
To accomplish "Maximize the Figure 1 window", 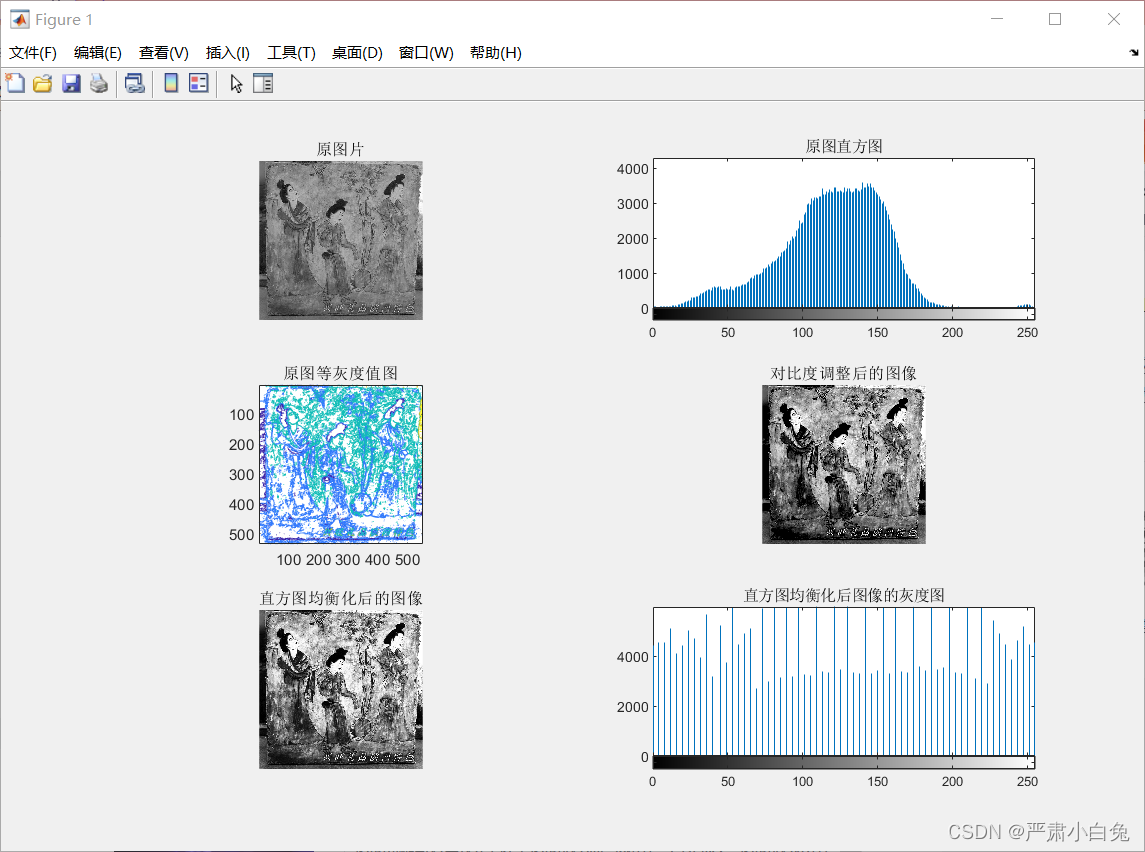I will click(x=1055, y=20).
